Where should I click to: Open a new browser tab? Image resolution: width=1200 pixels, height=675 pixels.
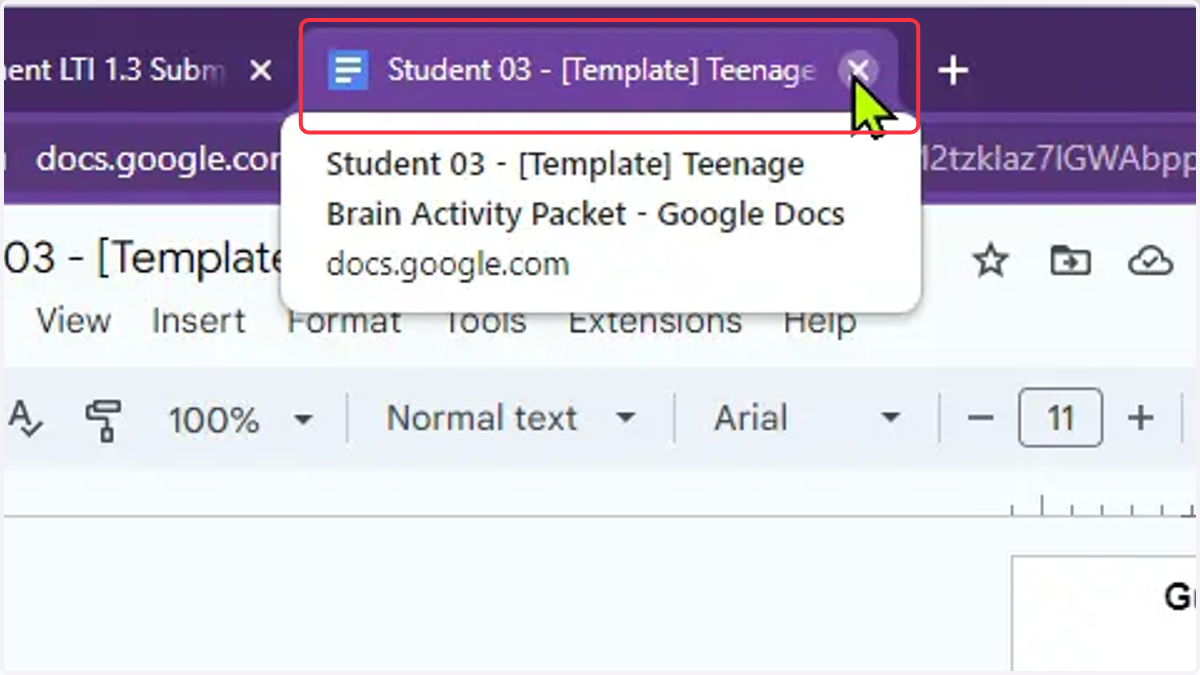point(953,70)
